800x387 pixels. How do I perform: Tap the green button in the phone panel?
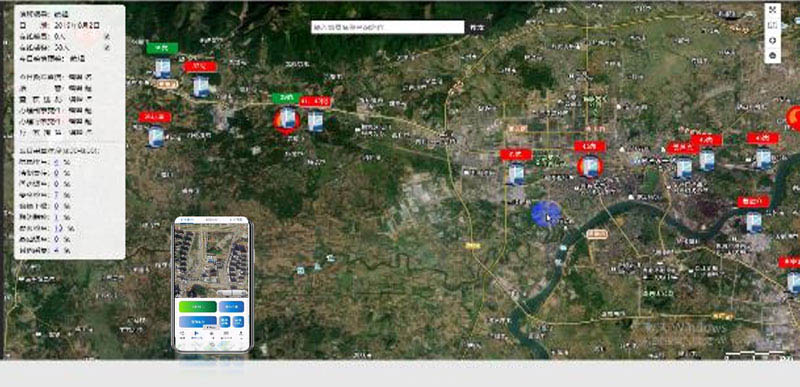(197, 306)
